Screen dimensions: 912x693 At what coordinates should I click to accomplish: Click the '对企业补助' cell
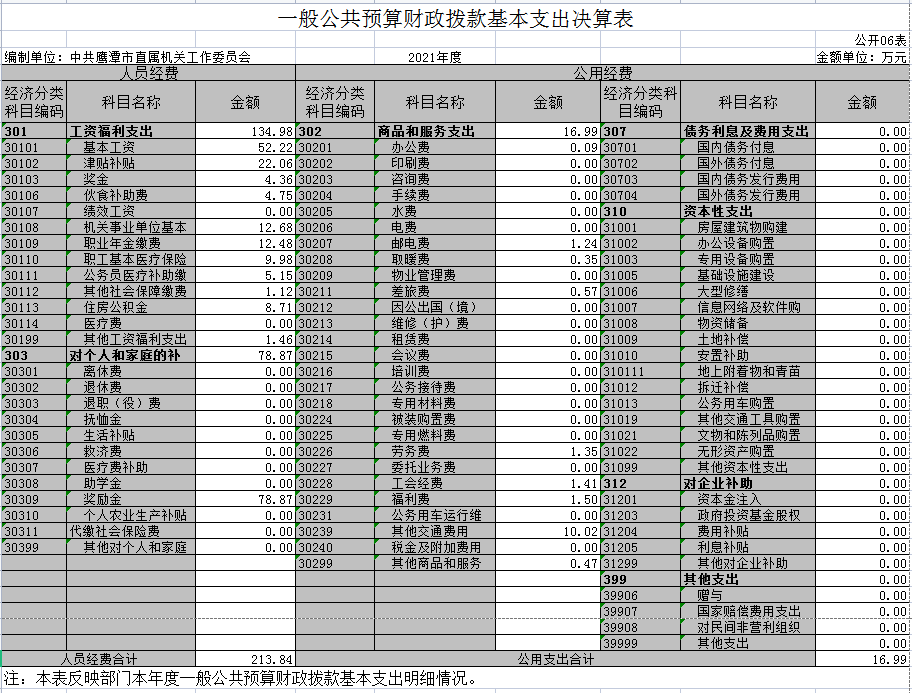[748, 483]
